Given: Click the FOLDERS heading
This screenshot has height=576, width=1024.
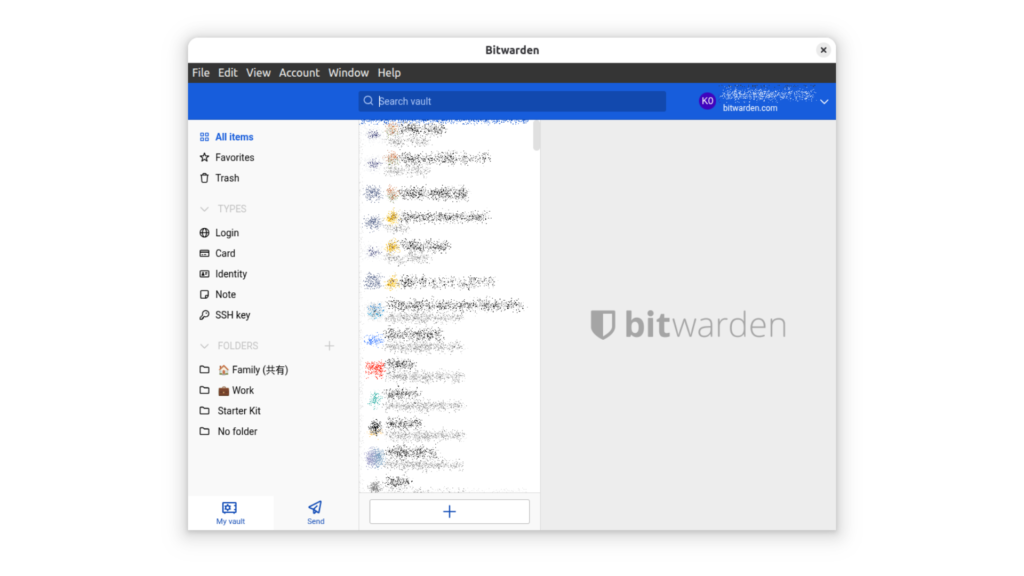Looking at the screenshot, I should point(238,345).
